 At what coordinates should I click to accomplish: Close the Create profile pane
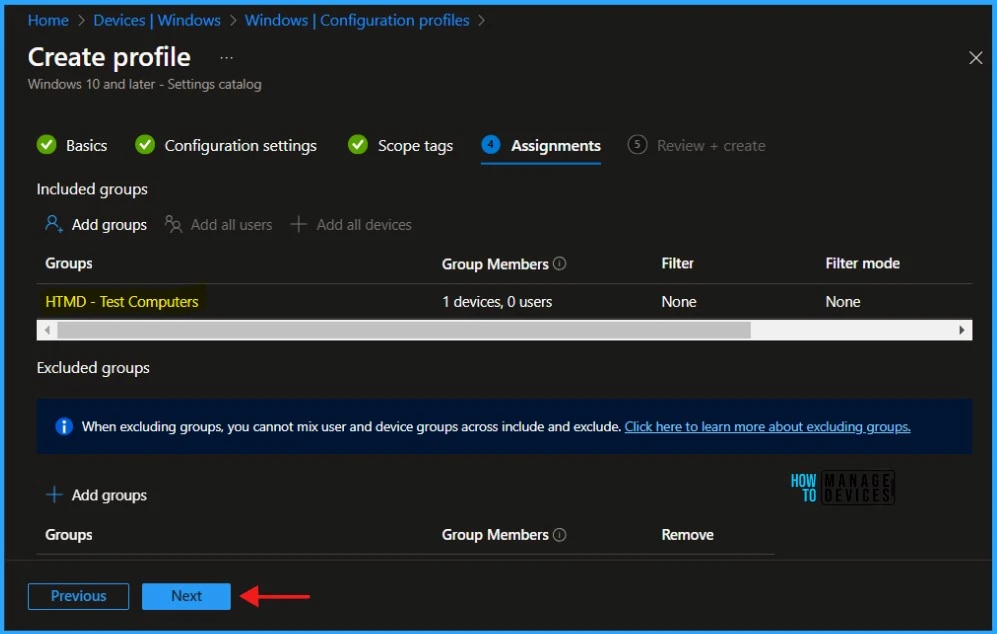(975, 58)
